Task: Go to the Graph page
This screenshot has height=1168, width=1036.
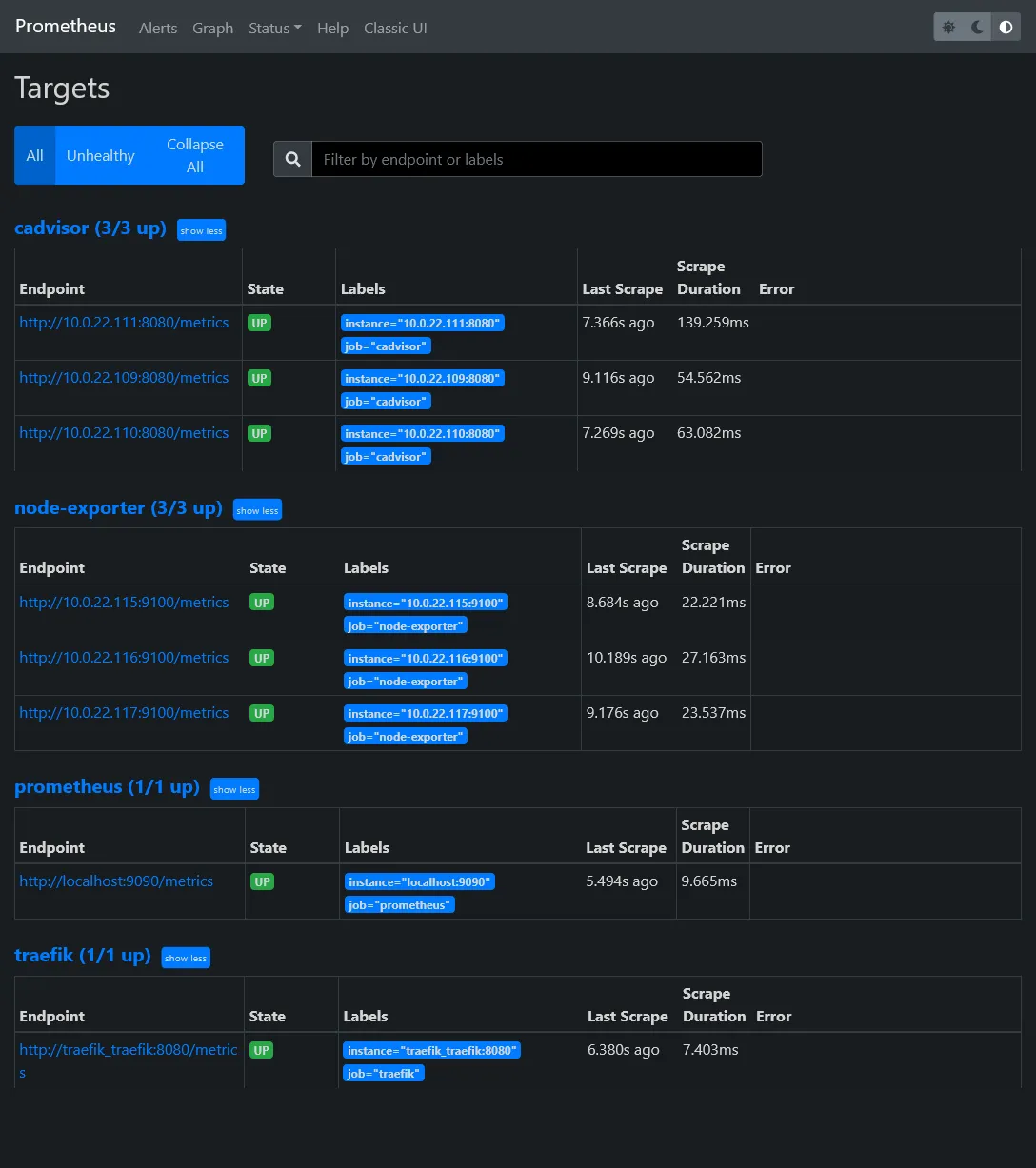Action: click(x=212, y=28)
